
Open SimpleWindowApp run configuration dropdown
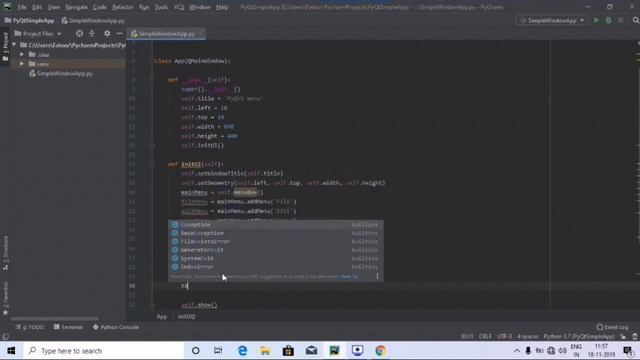click(x=551, y=20)
